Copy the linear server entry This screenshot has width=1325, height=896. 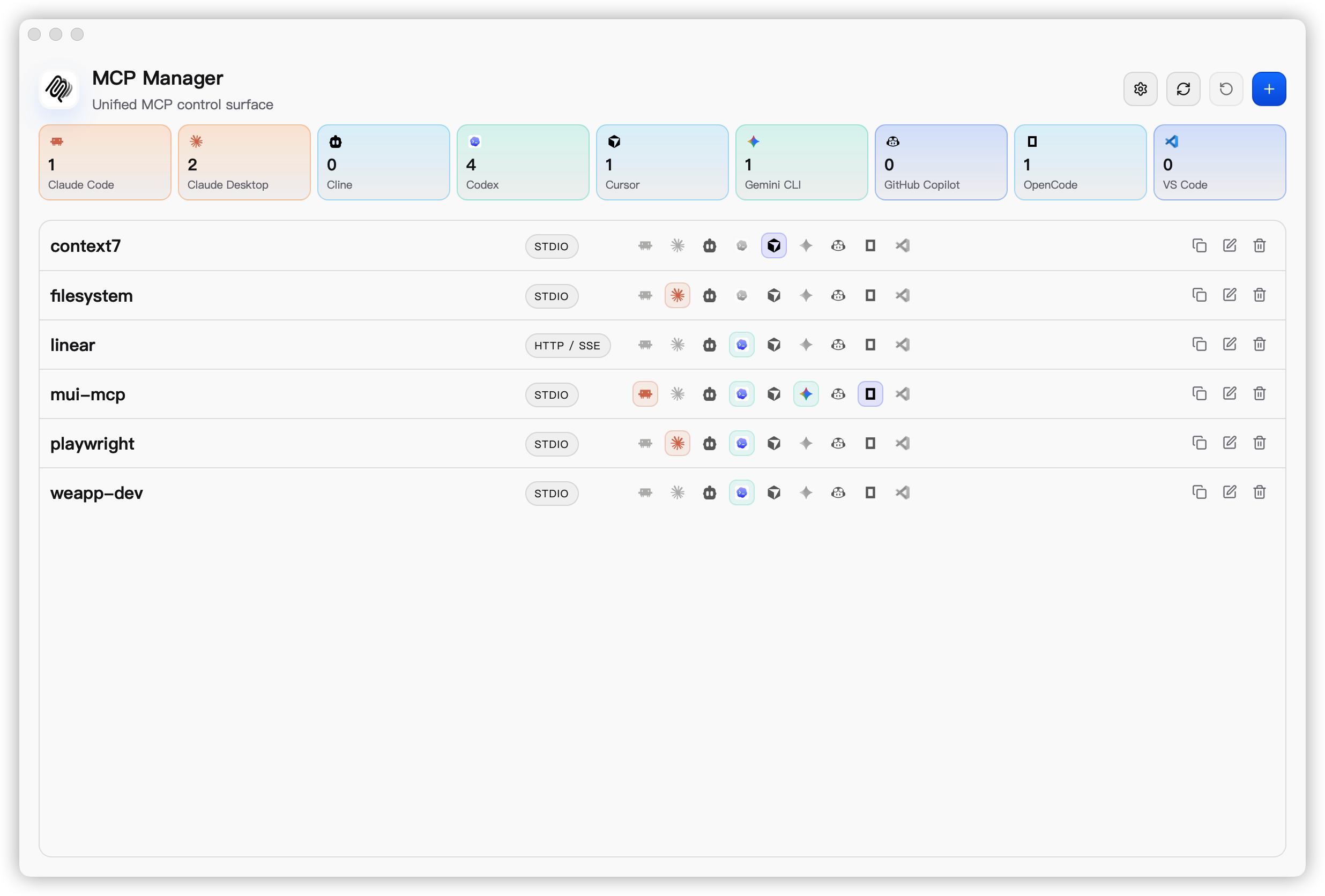tap(1200, 345)
